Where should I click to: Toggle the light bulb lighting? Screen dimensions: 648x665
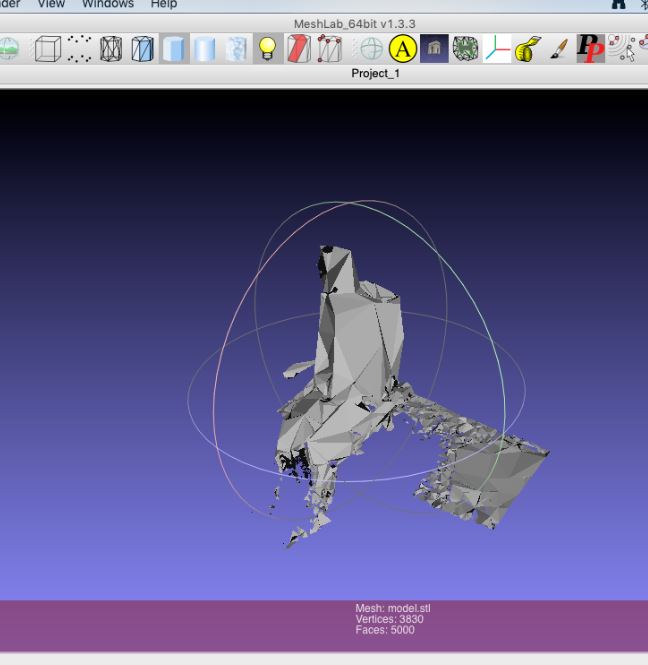point(268,49)
